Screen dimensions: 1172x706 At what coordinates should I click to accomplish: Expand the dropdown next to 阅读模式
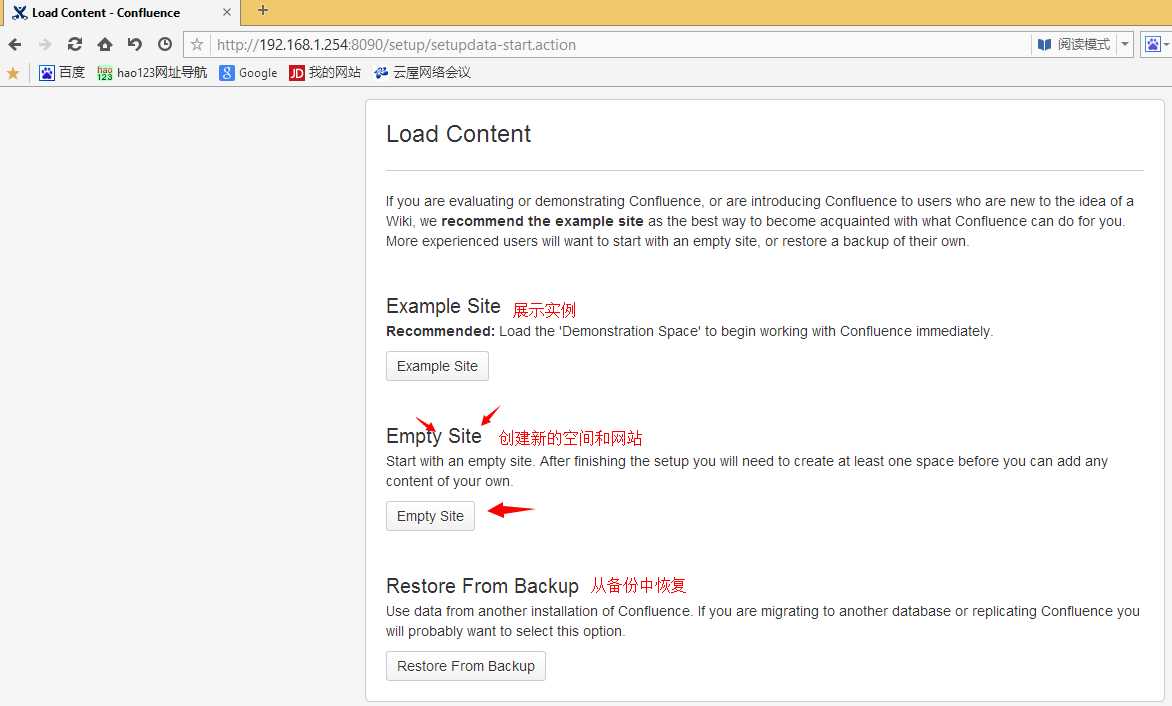click(1125, 45)
